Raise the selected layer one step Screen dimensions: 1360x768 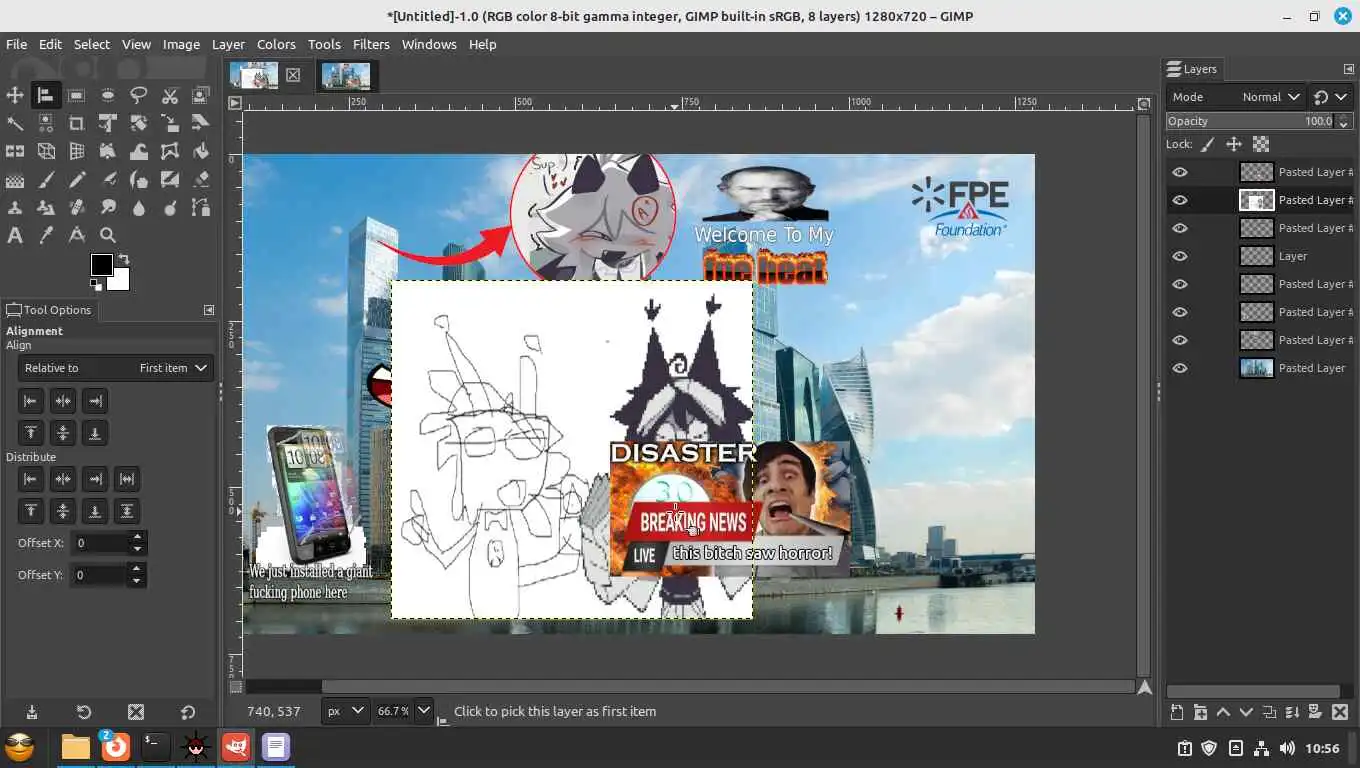1223,713
